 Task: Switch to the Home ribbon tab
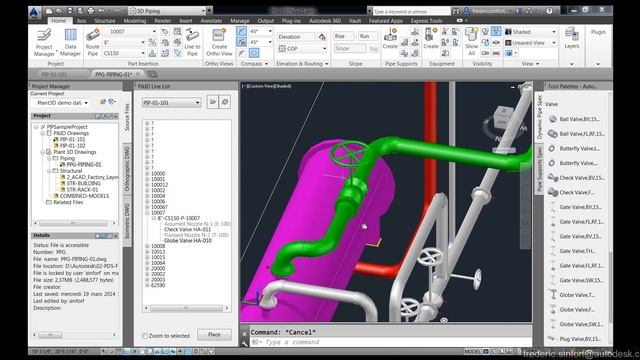coord(58,20)
